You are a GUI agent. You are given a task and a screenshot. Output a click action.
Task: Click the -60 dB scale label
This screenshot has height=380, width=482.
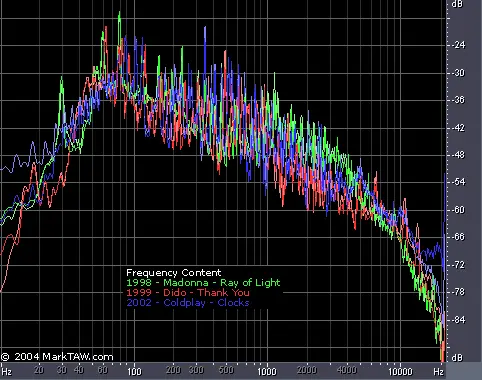[x=459, y=210]
